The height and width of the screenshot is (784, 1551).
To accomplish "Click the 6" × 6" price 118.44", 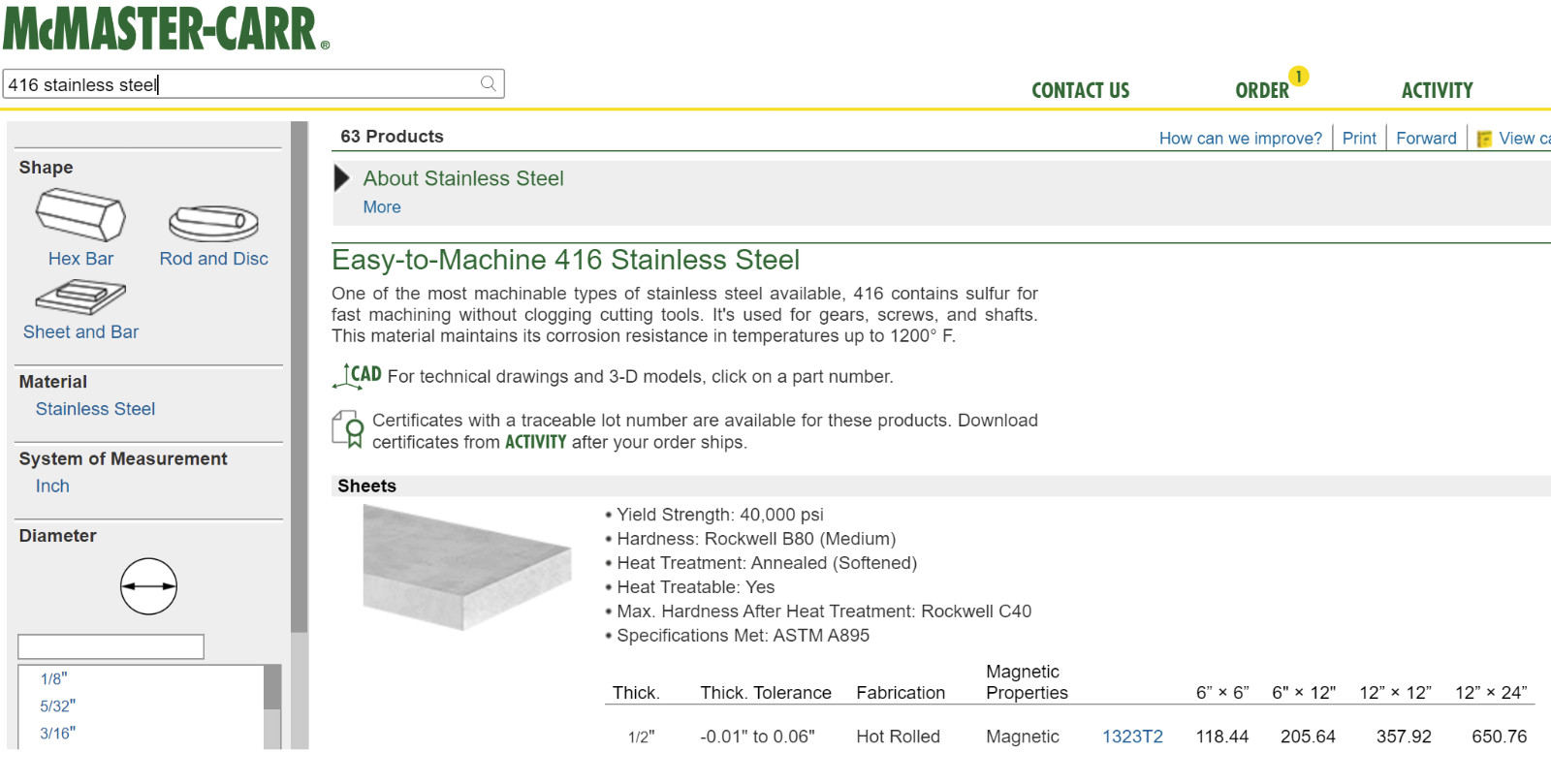I will 1221,737.
